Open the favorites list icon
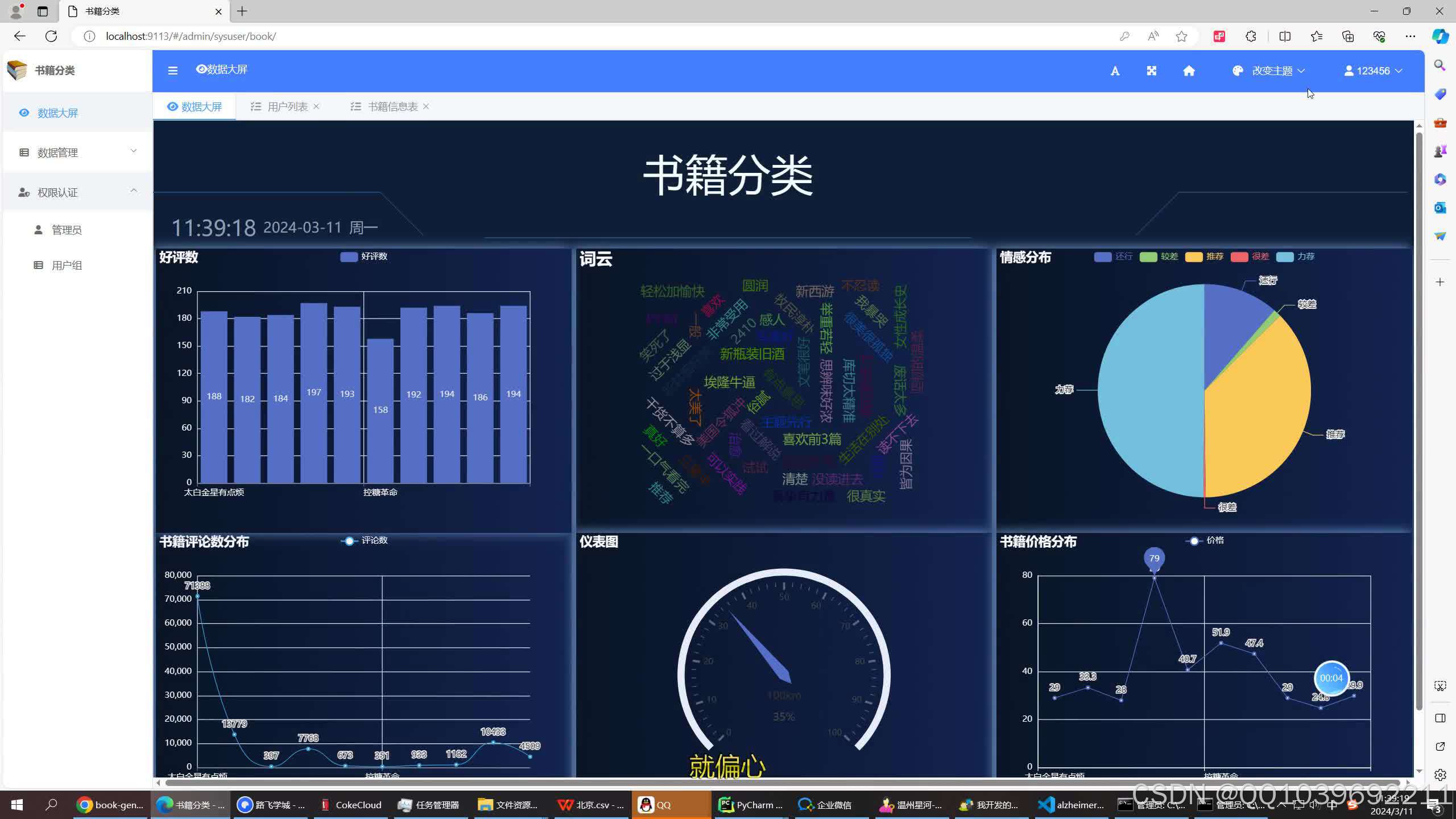The width and height of the screenshot is (1456, 819). tap(1317, 36)
